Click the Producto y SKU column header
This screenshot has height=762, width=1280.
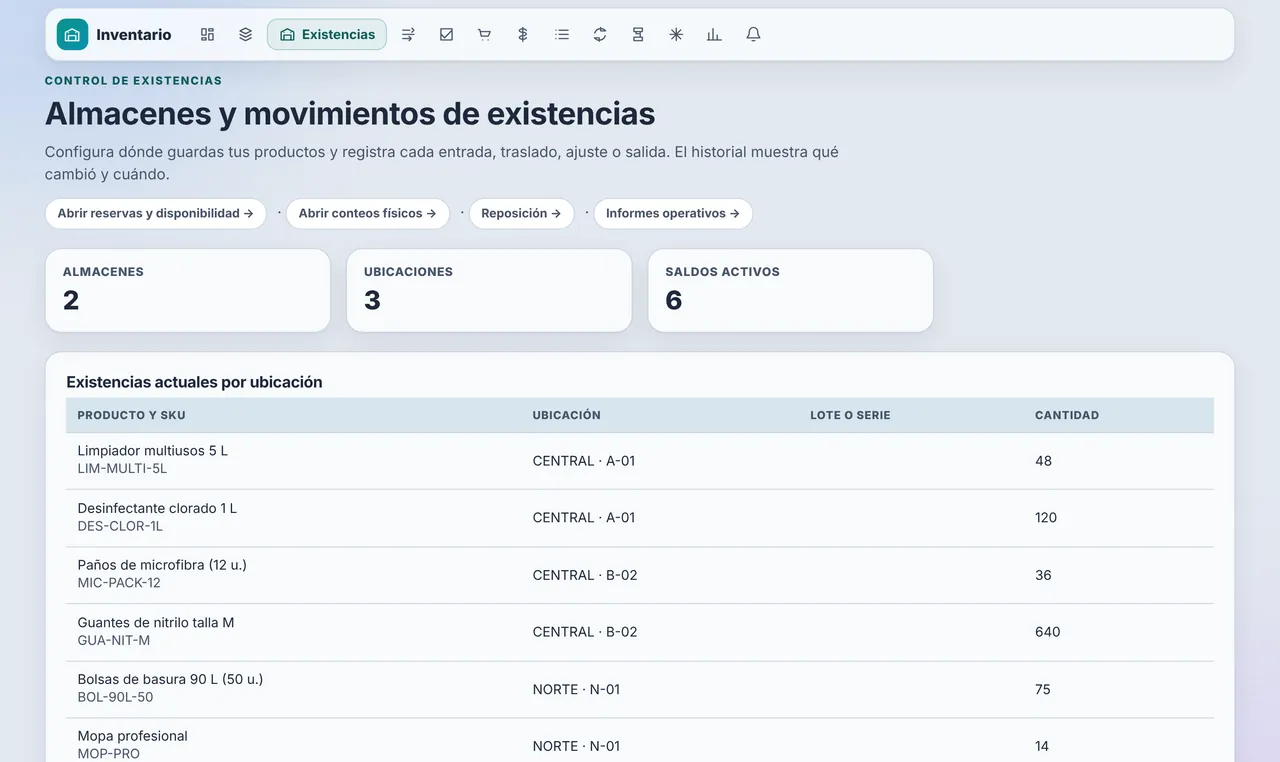tap(131, 415)
